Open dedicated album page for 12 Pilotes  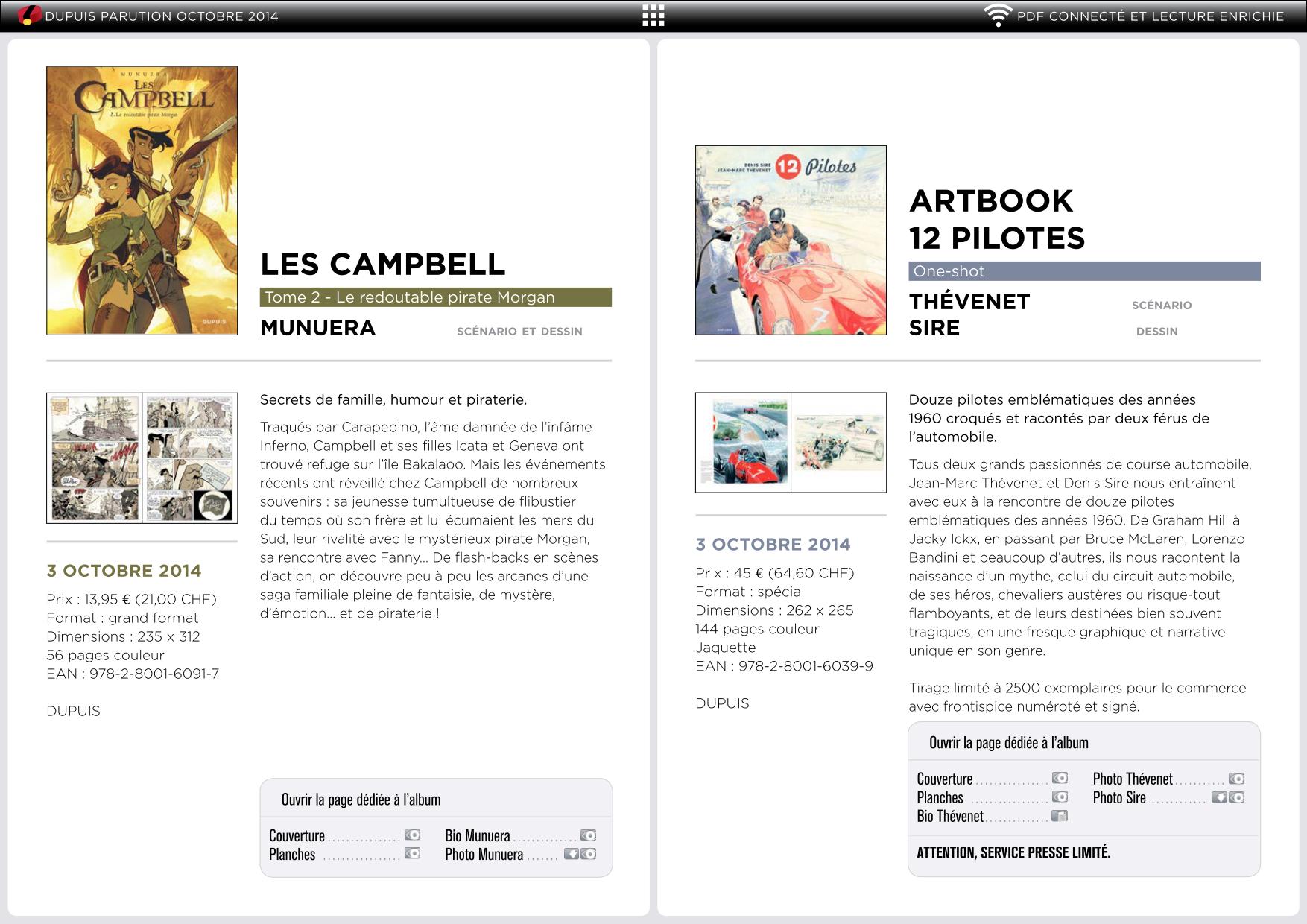point(1009,743)
